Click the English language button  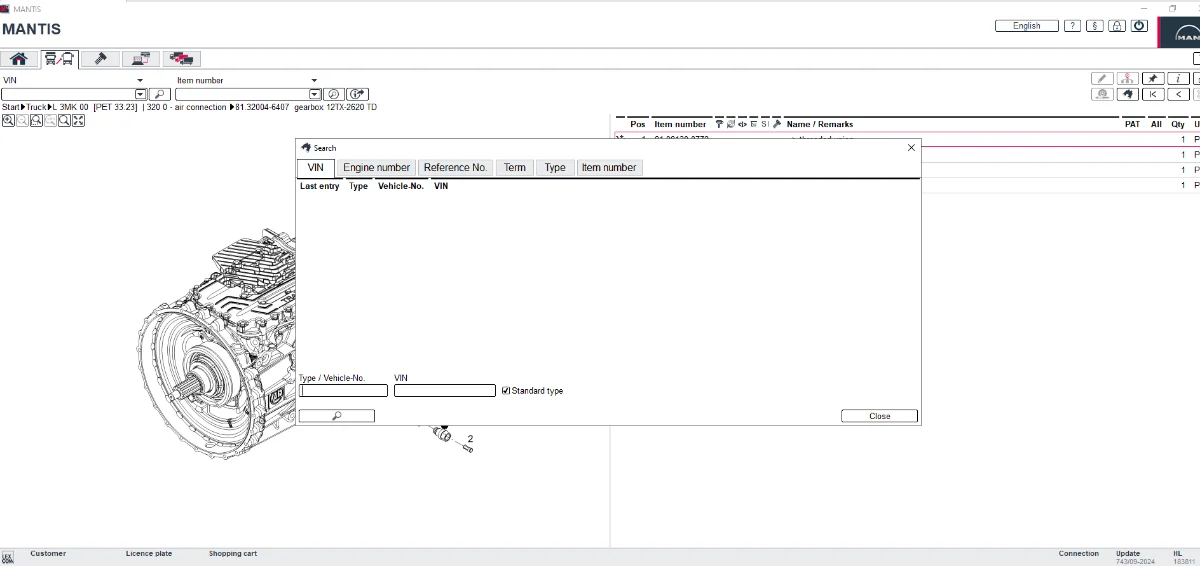[1026, 26]
